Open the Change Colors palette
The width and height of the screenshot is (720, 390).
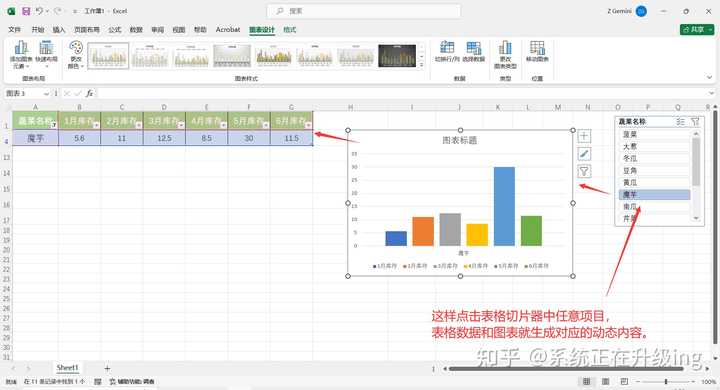point(76,55)
